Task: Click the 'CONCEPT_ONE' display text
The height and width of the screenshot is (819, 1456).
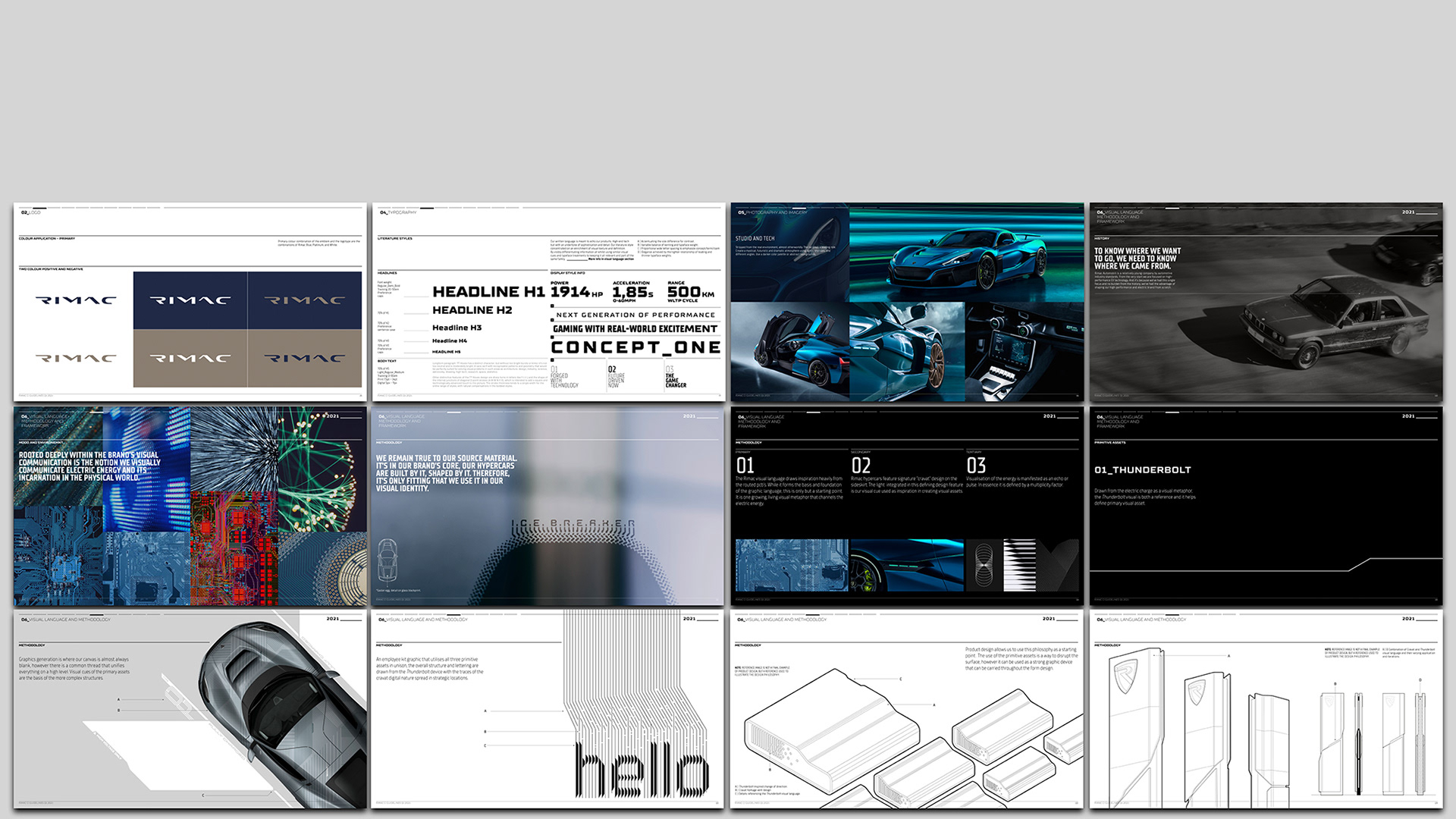Action: pyautogui.click(x=635, y=347)
